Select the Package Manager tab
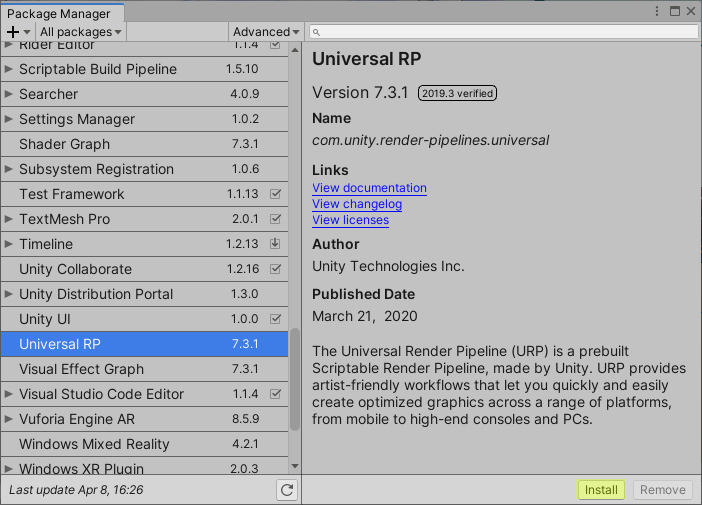The height and width of the screenshot is (505, 702). pos(59,13)
